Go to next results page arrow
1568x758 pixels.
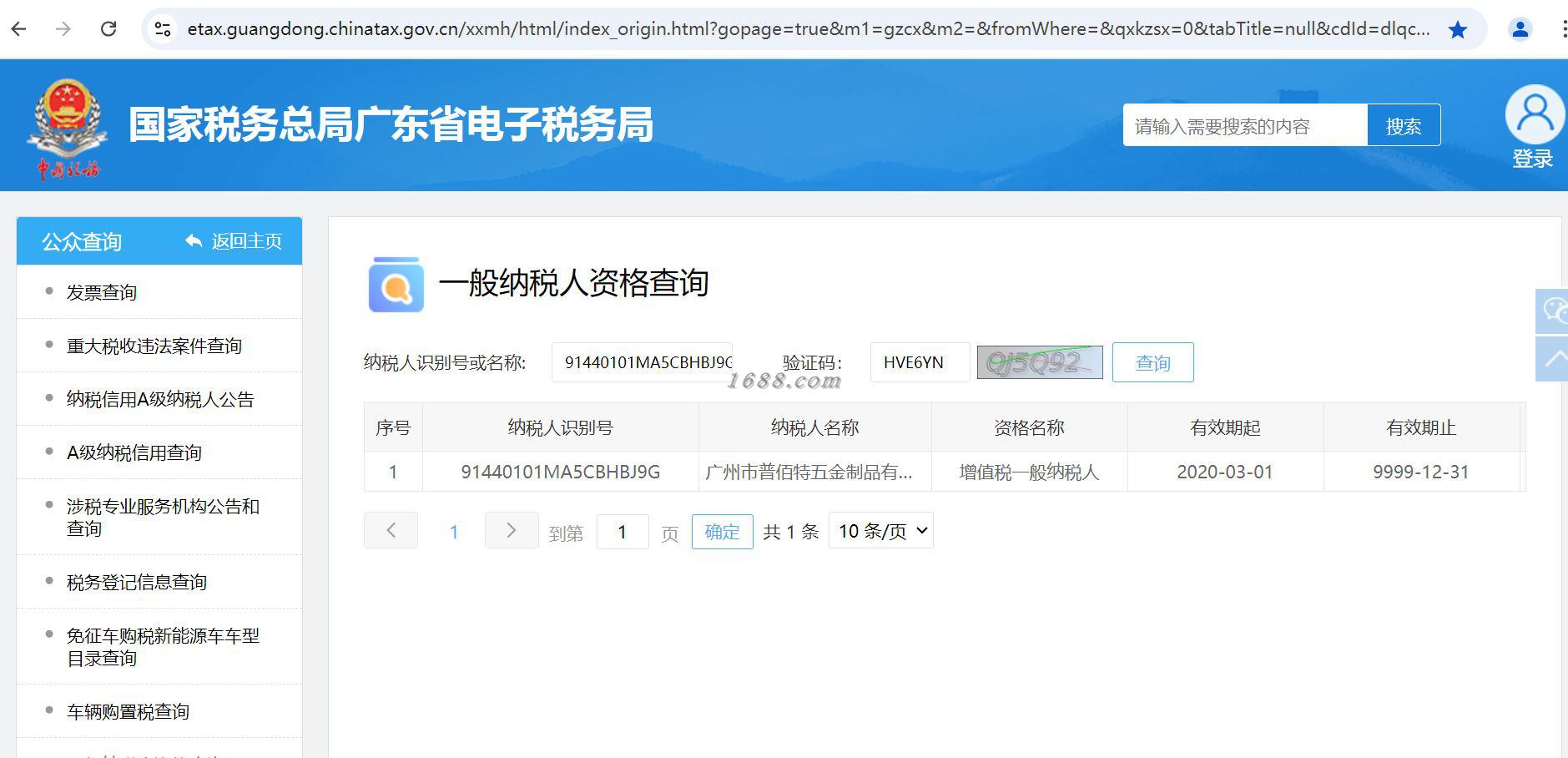coord(512,531)
